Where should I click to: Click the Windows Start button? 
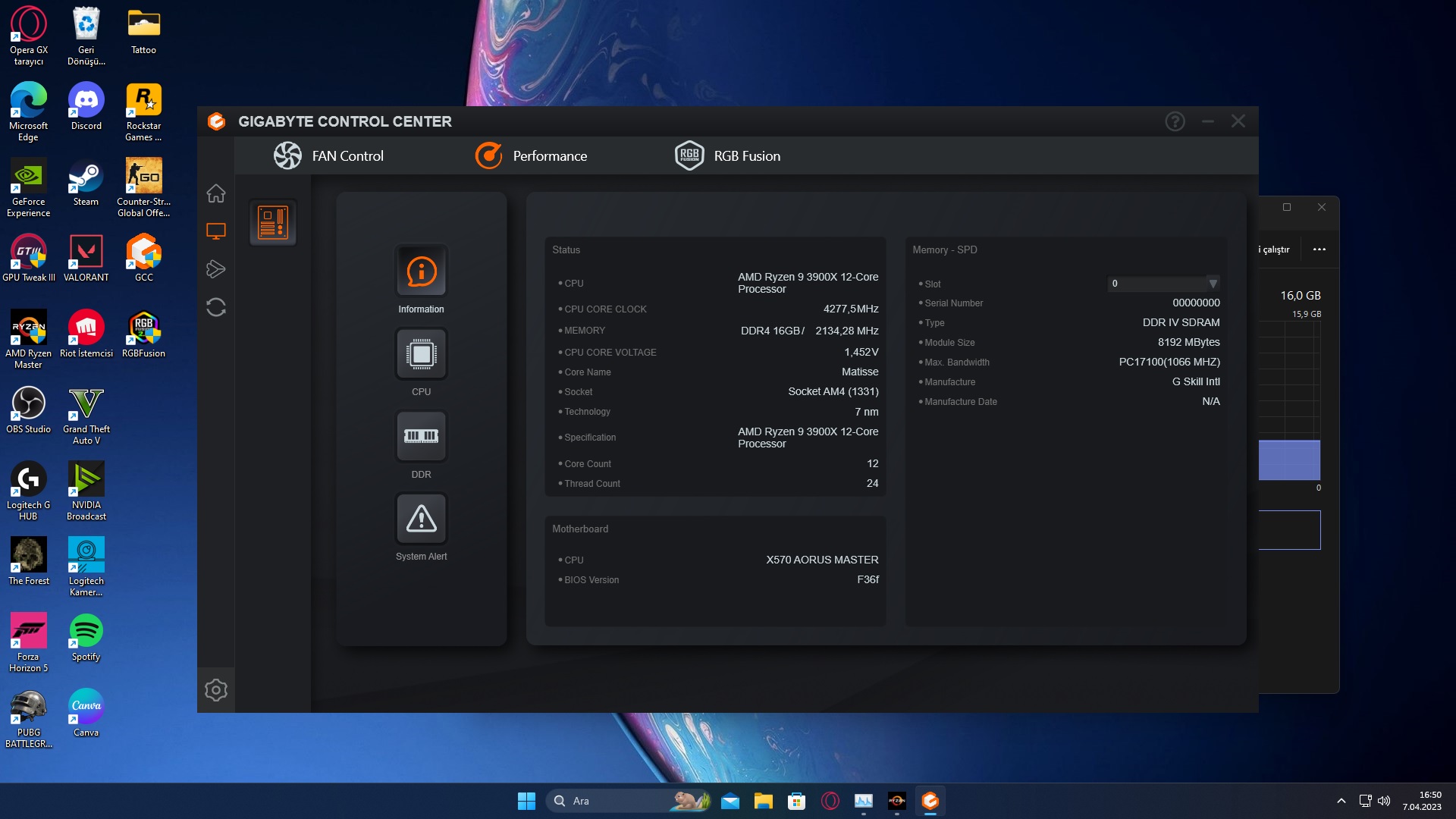click(x=526, y=801)
